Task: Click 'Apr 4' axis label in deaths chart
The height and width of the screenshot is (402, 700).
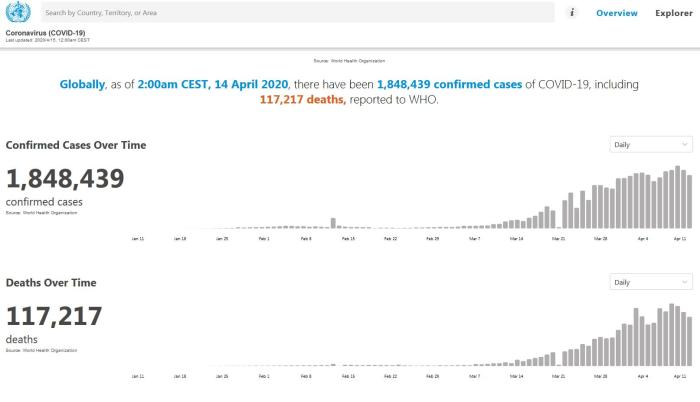Action: click(643, 377)
